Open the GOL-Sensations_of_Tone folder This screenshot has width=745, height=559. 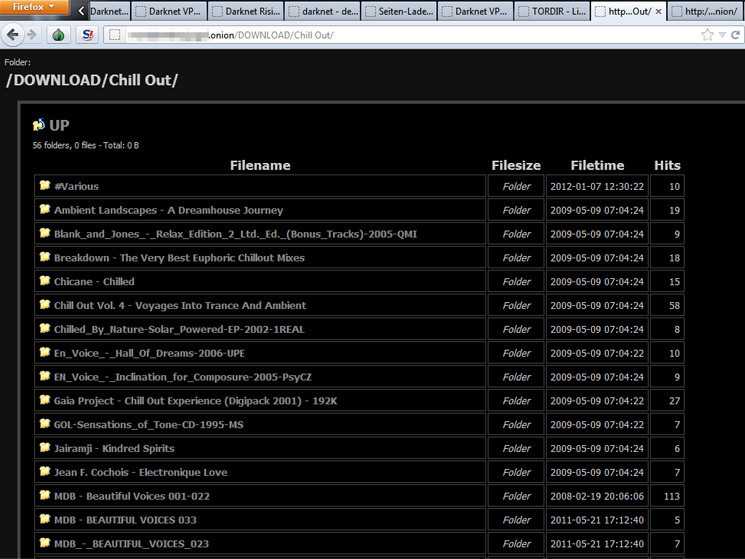click(x=149, y=425)
